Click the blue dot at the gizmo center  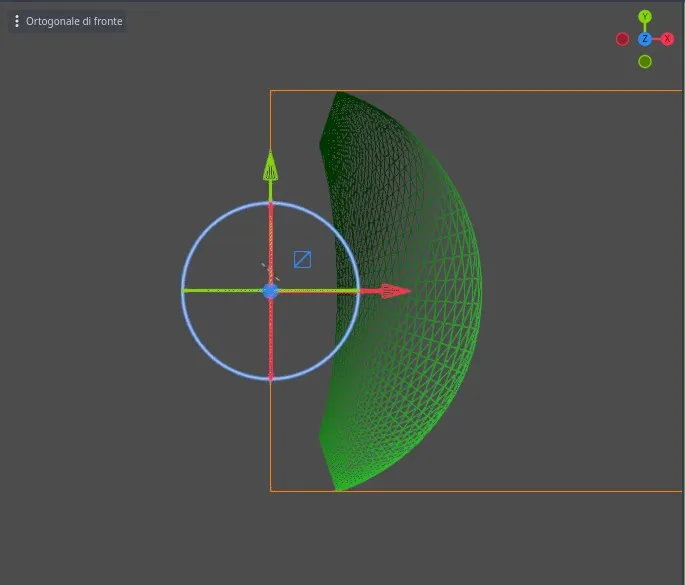coord(270,291)
